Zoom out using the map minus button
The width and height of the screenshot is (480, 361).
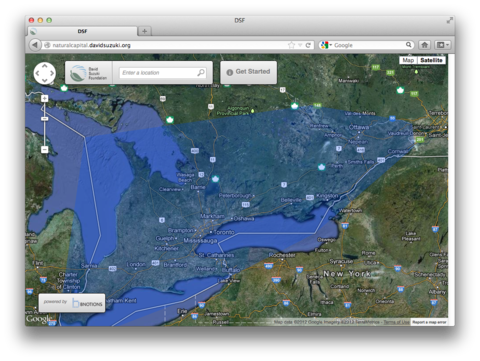(x=44, y=150)
